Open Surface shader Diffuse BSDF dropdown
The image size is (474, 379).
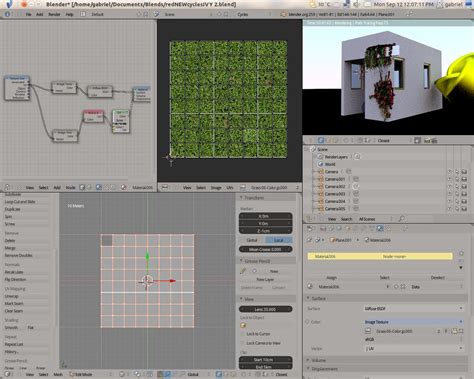point(413,309)
